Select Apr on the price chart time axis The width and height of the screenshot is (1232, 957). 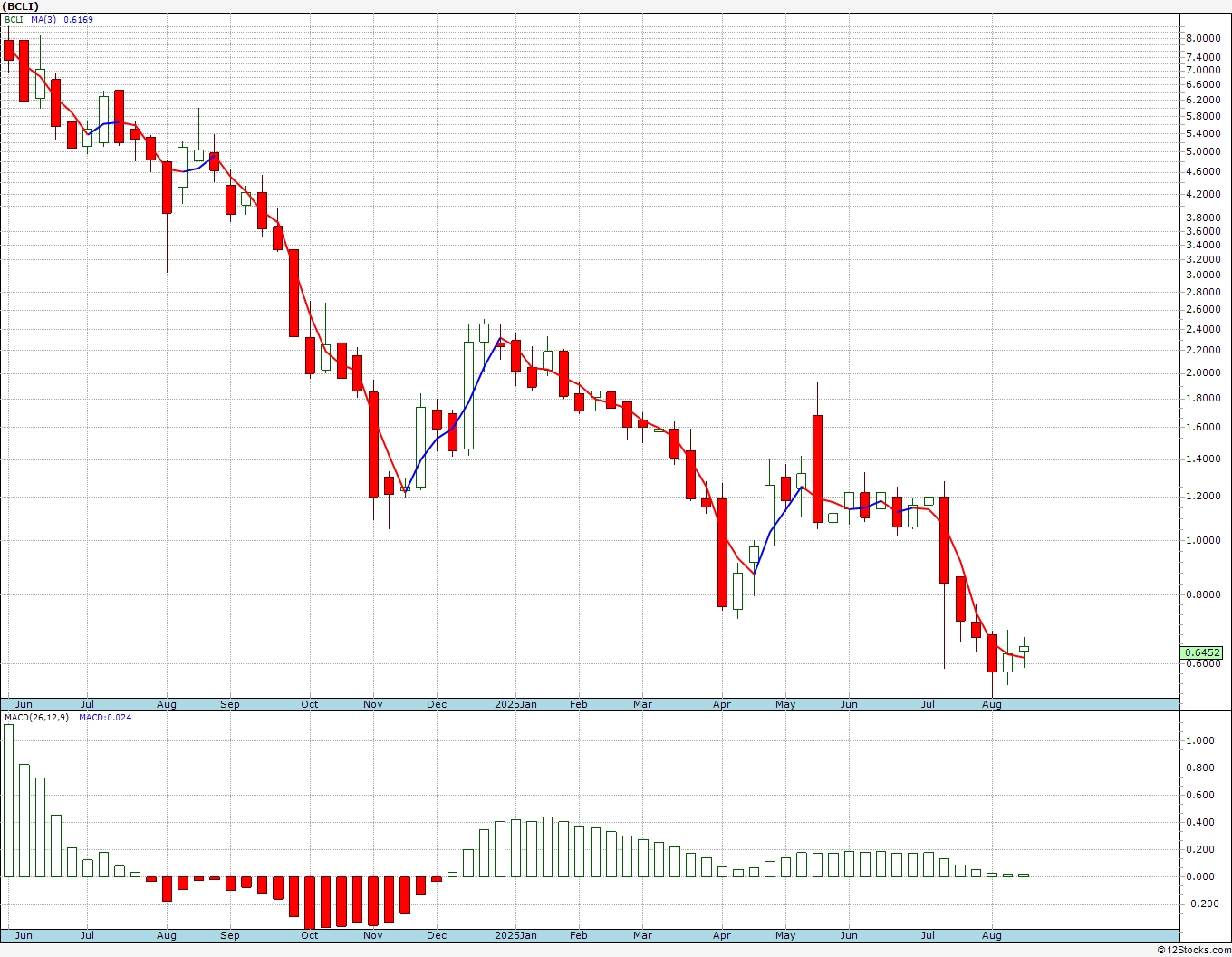(722, 704)
